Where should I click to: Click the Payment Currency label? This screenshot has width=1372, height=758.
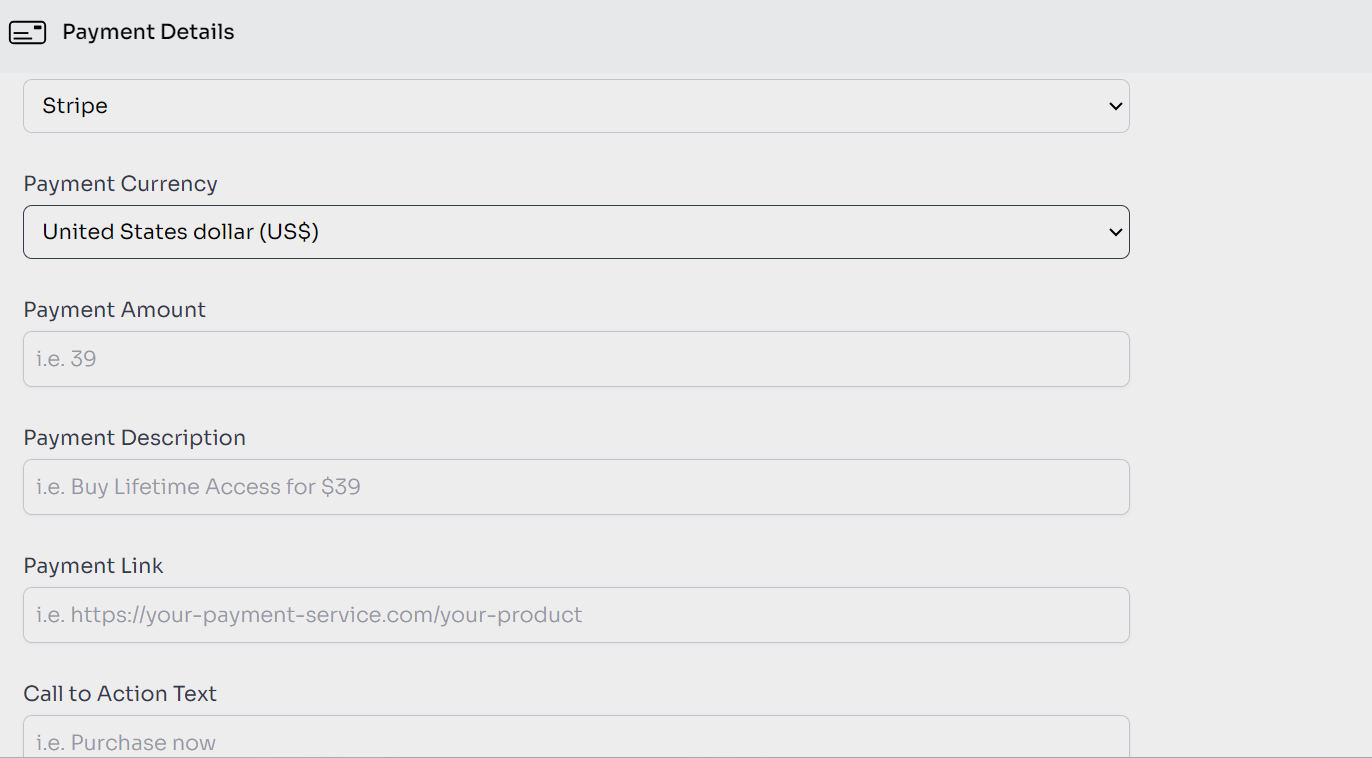click(x=120, y=184)
